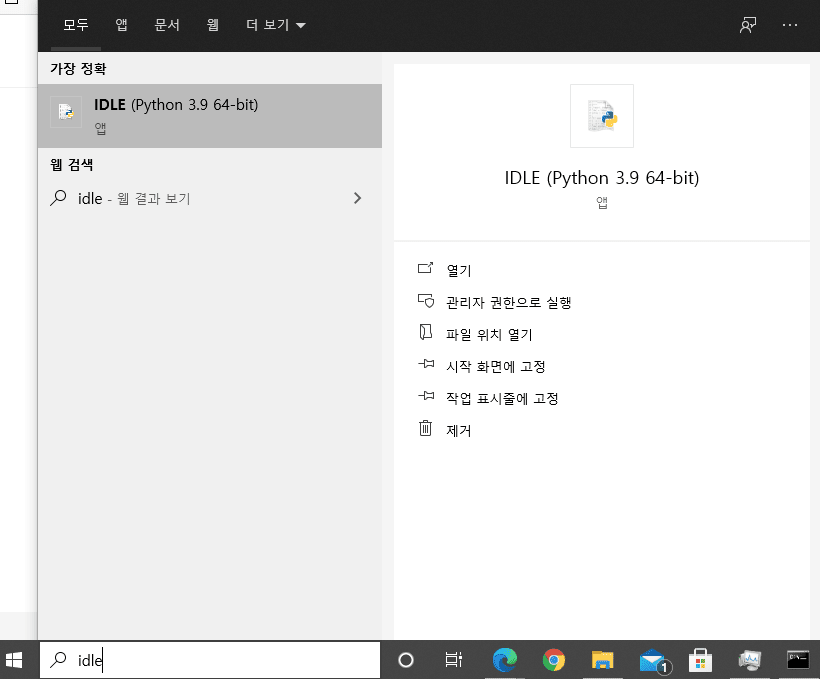Switch to the 문서 filter tab

click(x=168, y=24)
